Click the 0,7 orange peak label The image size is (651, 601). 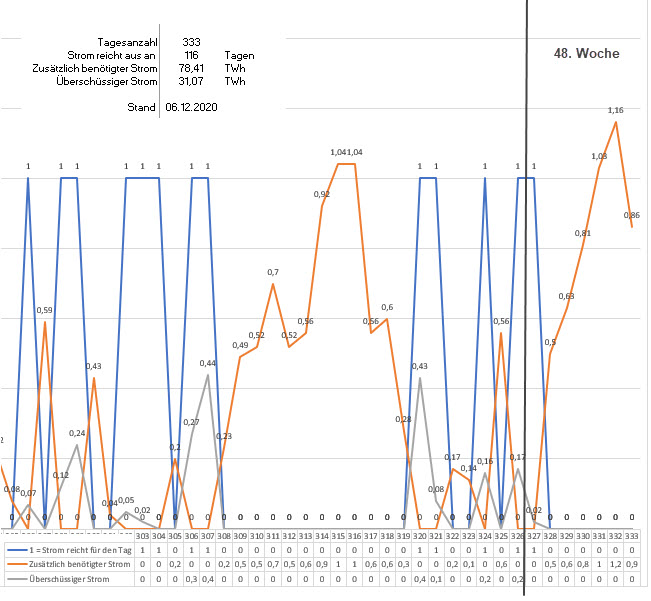click(x=273, y=272)
